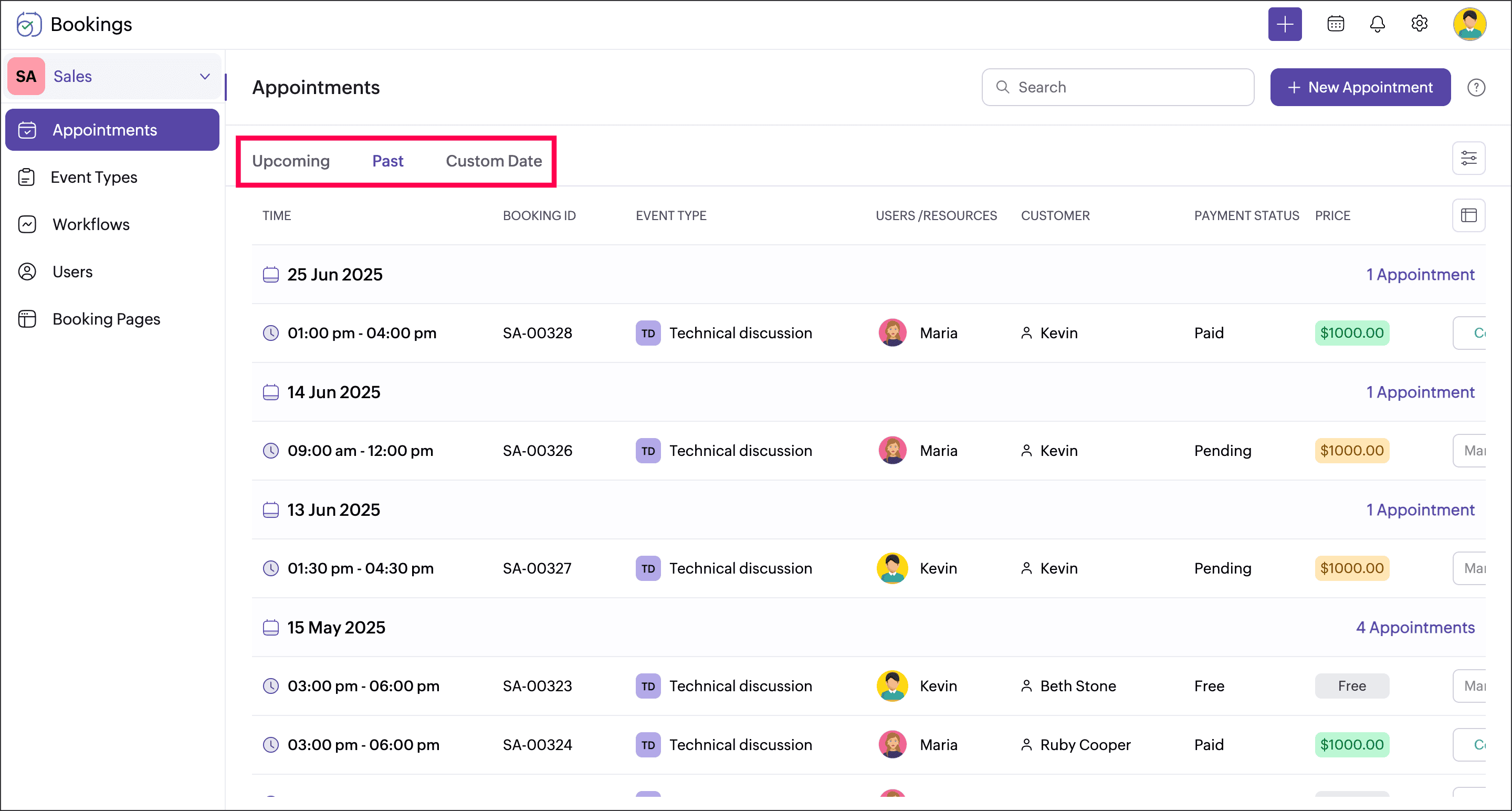Click the New Appointment button

coord(1360,88)
